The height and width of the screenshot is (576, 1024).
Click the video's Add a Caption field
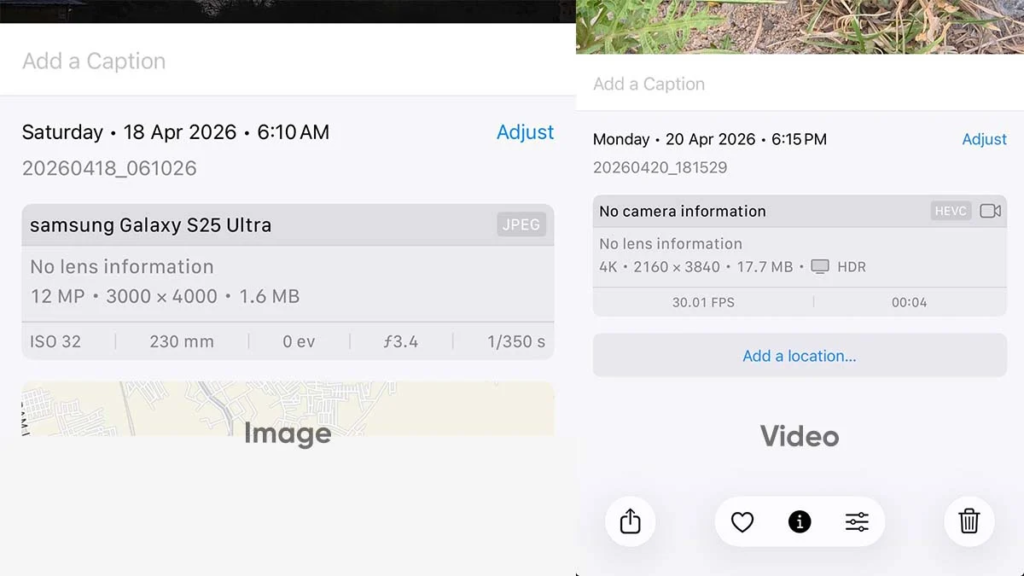647,84
